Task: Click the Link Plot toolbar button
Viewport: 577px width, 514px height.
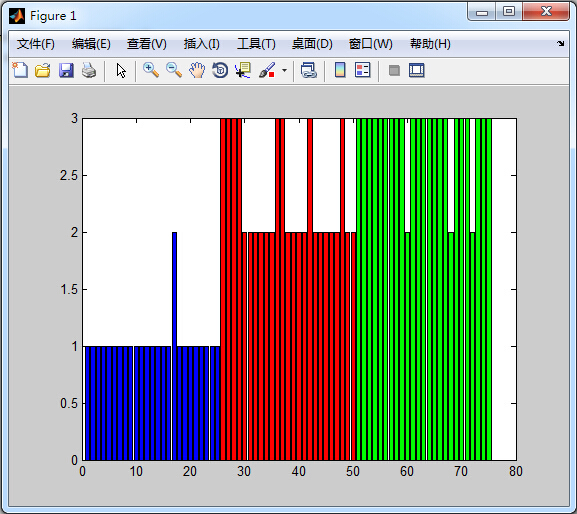Action: (308, 70)
